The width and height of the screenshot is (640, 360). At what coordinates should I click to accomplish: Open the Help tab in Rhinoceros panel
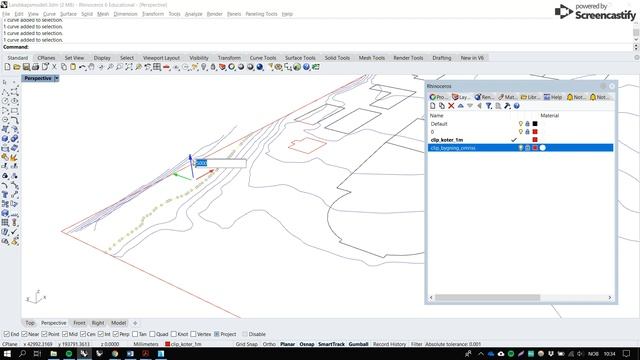click(553, 97)
